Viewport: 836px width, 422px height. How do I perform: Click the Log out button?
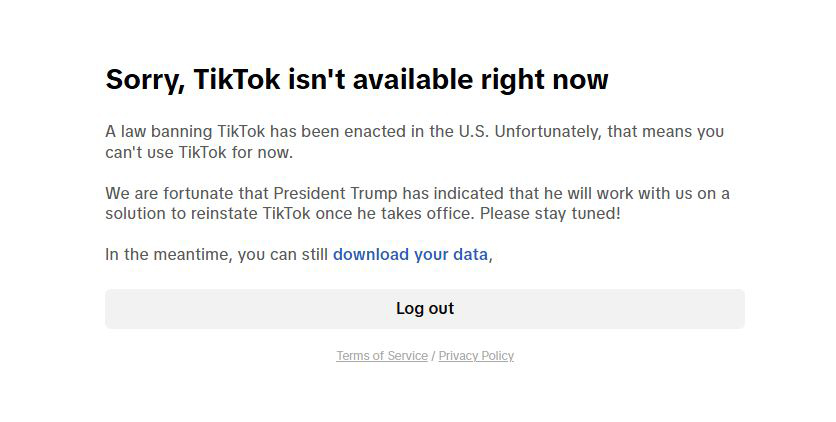coord(424,309)
